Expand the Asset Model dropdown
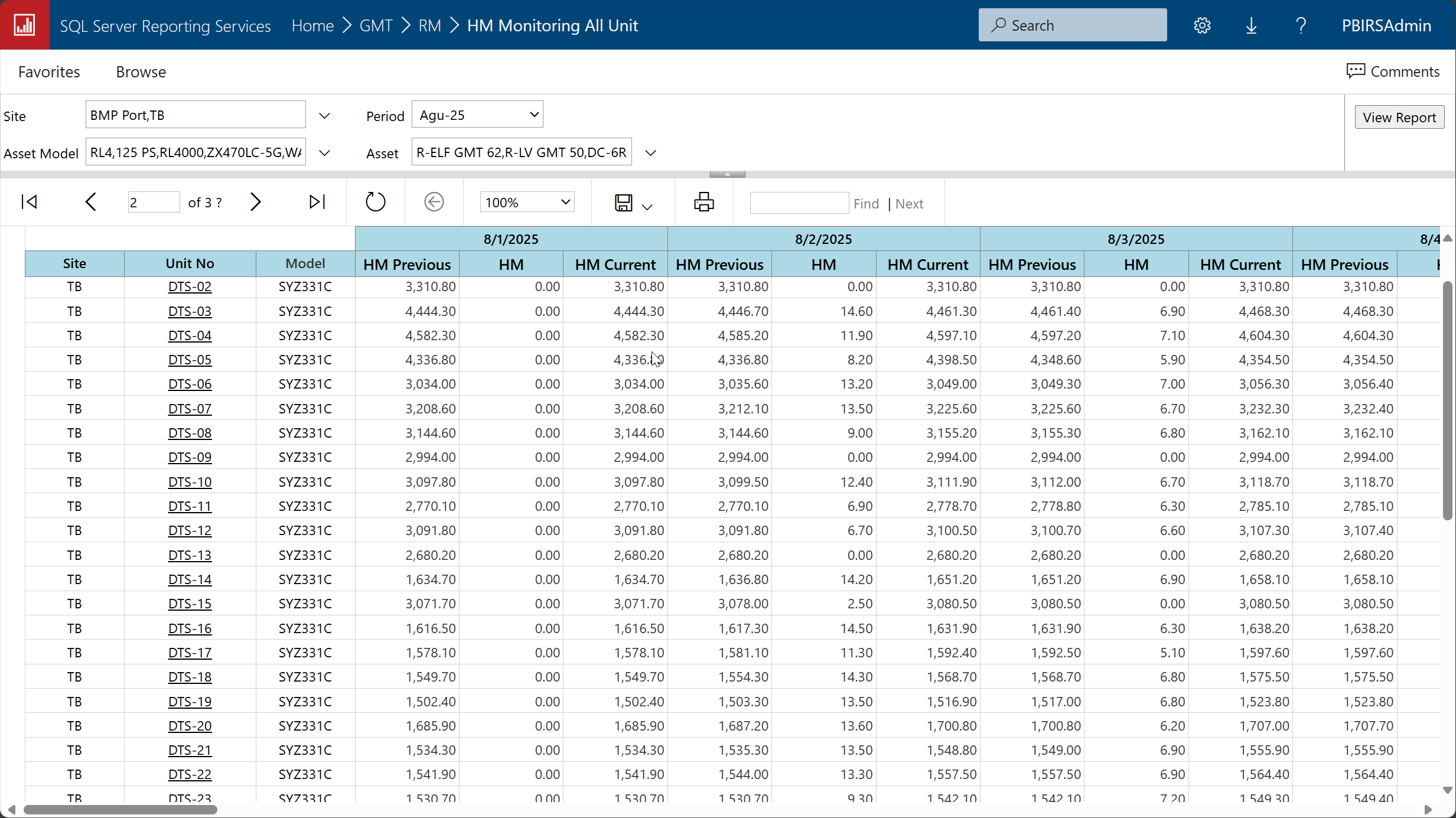 (324, 153)
